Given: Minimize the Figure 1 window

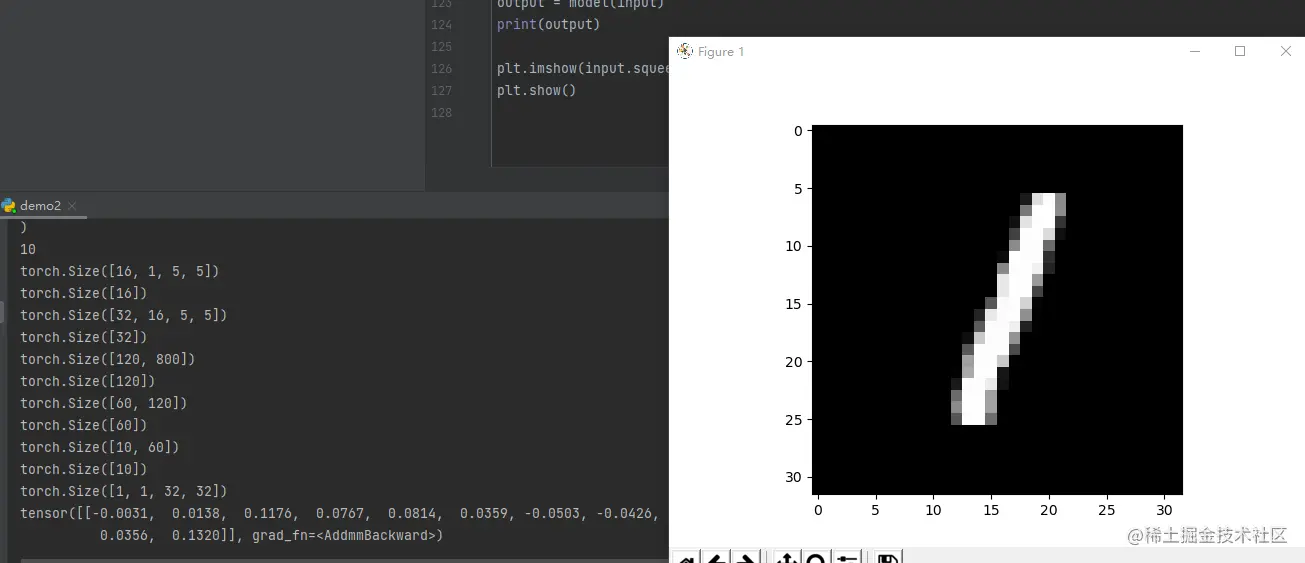Looking at the screenshot, I should 1194,51.
